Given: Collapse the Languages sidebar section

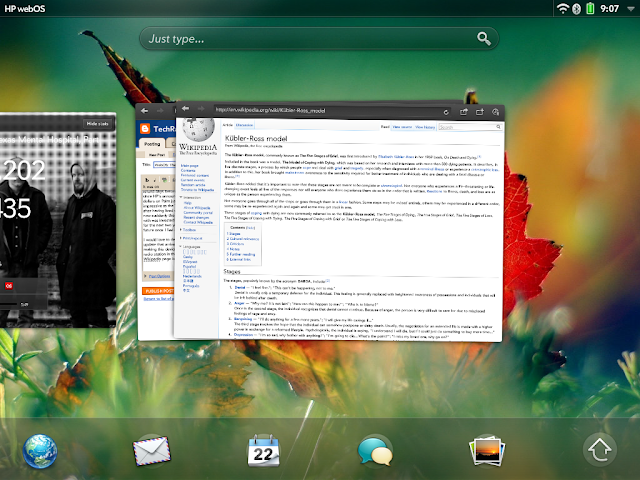Looking at the screenshot, I should pyautogui.click(x=190, y=247).
